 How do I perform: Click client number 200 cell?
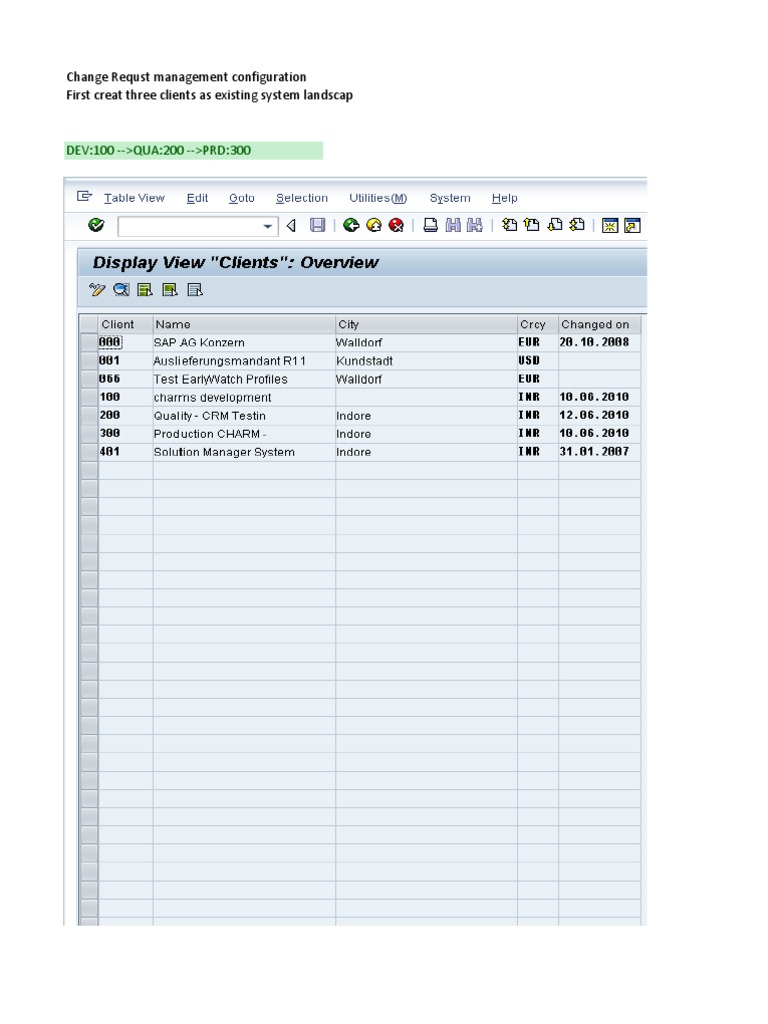click(125, 416)
